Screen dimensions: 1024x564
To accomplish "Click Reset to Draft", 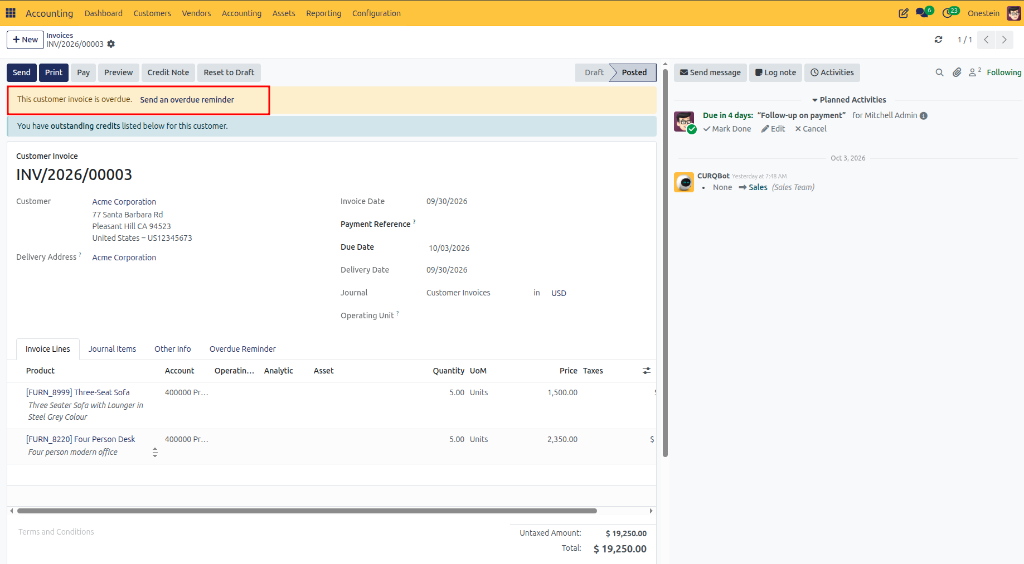I will click(x=229, y=72).
